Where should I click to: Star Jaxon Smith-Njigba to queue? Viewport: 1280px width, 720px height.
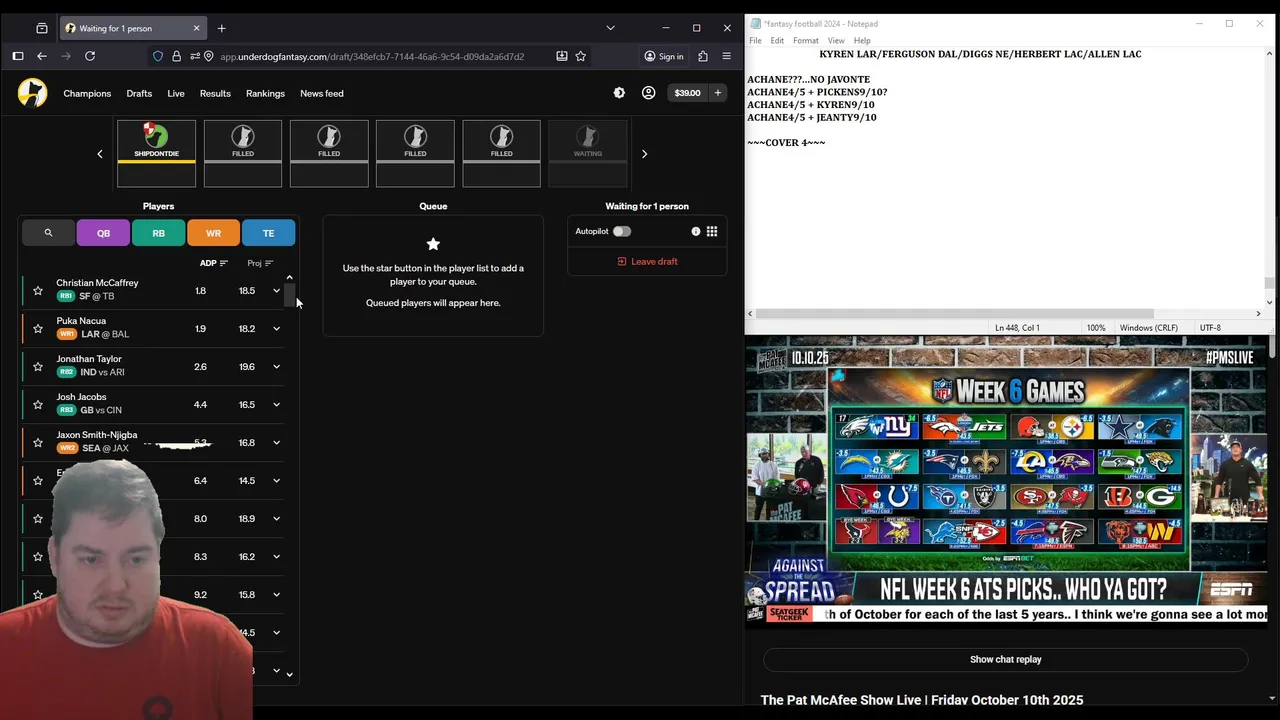(x=38, y=443)
